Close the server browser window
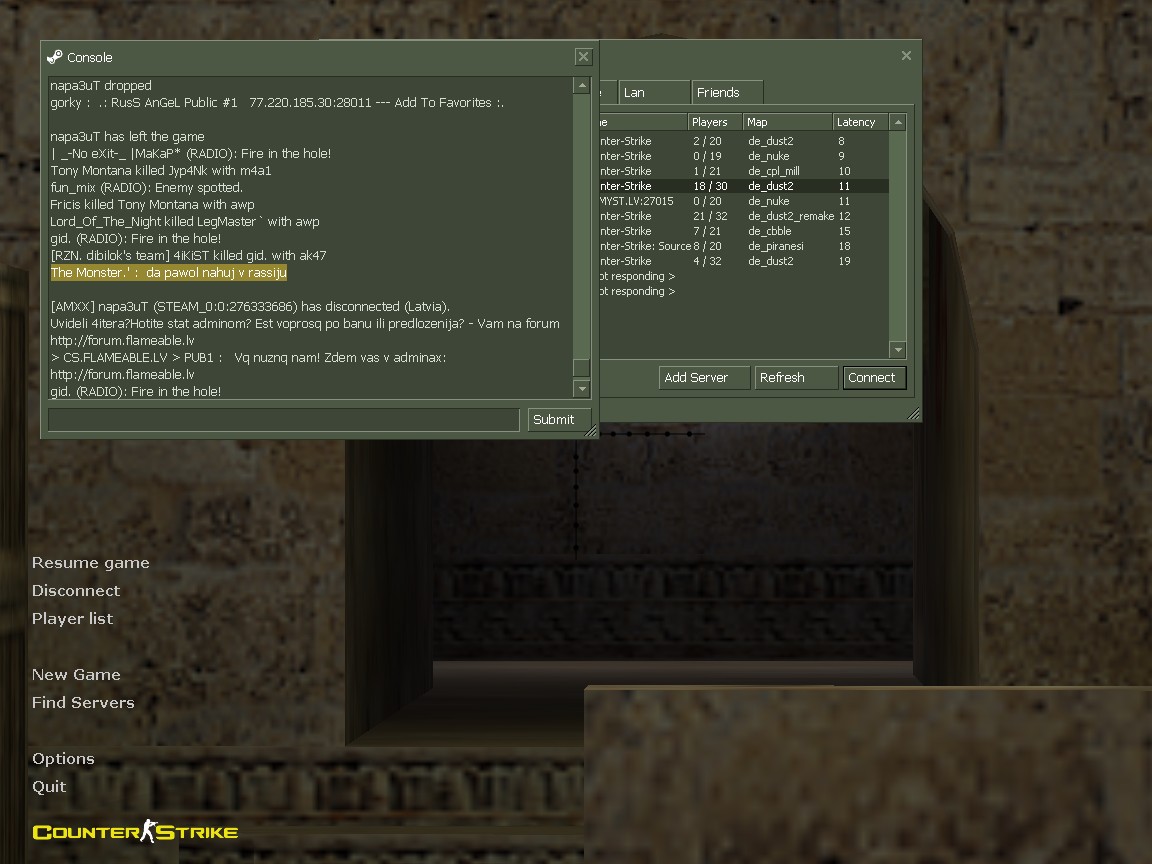1152x864 pixels. [x=907, y=56]
